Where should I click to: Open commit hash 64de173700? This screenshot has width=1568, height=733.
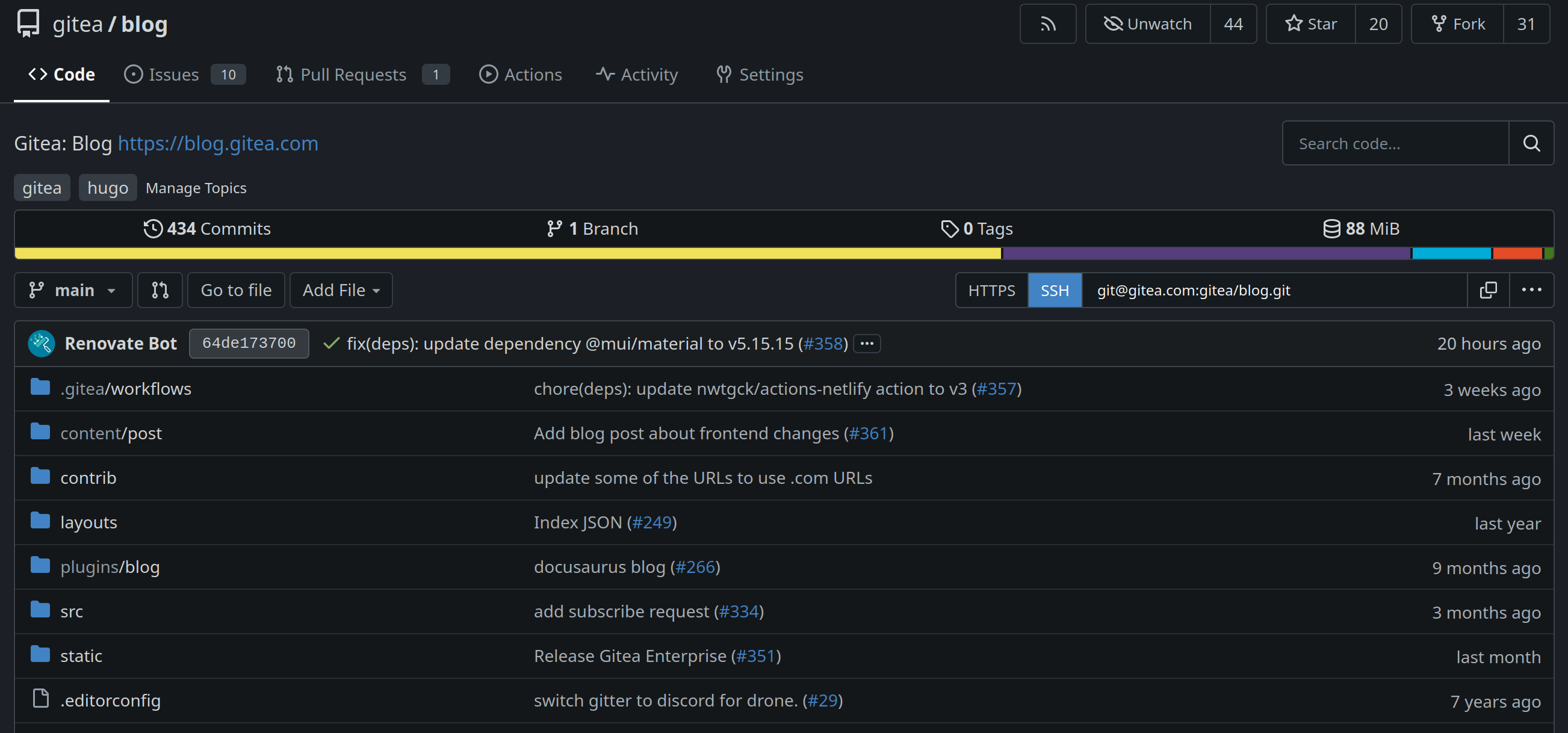pyautogui.click(x=249, y=344)
